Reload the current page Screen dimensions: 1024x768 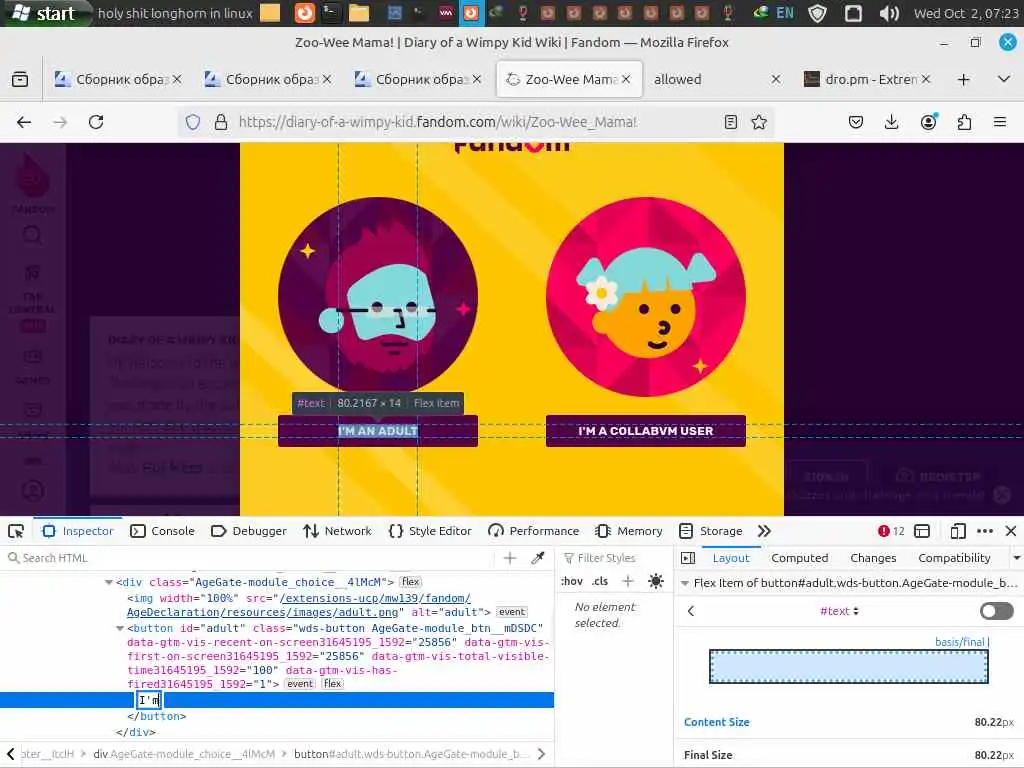pyautogui.click(x=96, y=122)
